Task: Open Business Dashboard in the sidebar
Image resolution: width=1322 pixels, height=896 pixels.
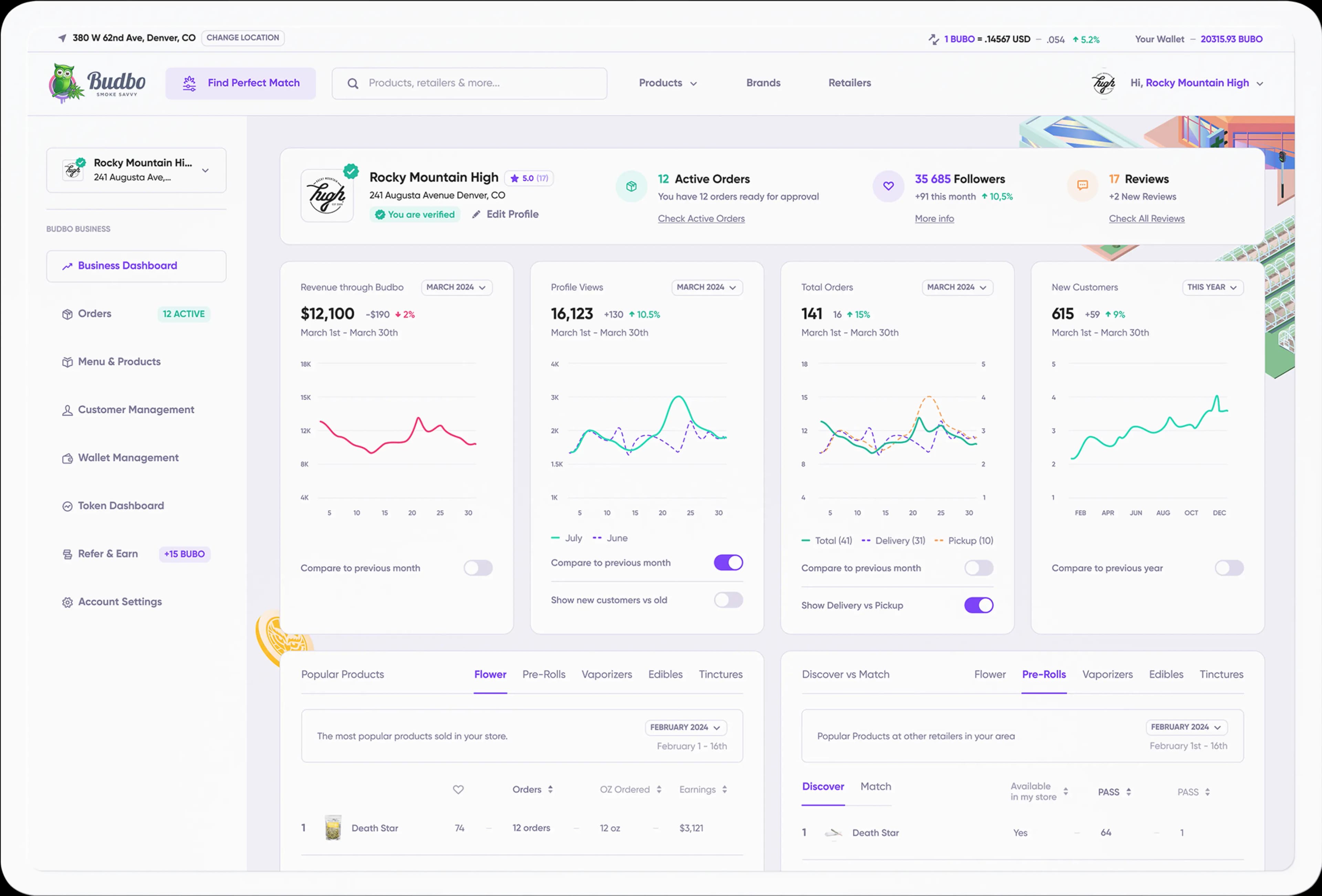Action: 137,266
